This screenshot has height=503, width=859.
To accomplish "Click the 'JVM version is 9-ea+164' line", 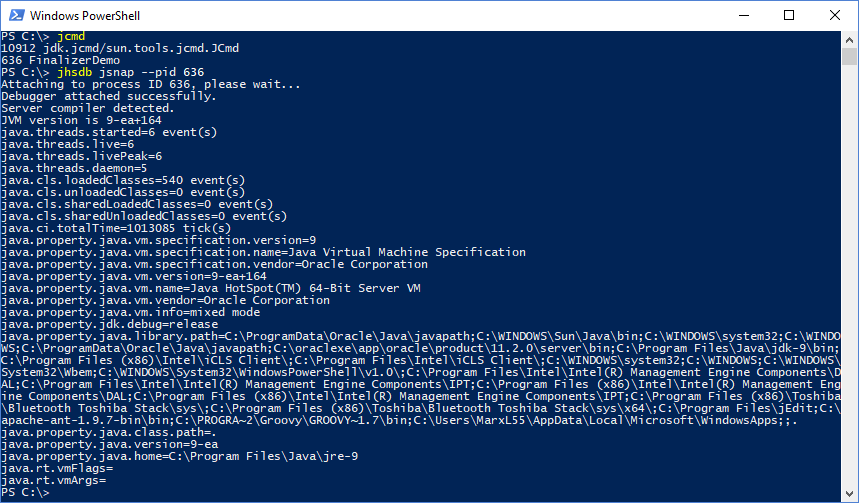I will click(x=81, y=121).
